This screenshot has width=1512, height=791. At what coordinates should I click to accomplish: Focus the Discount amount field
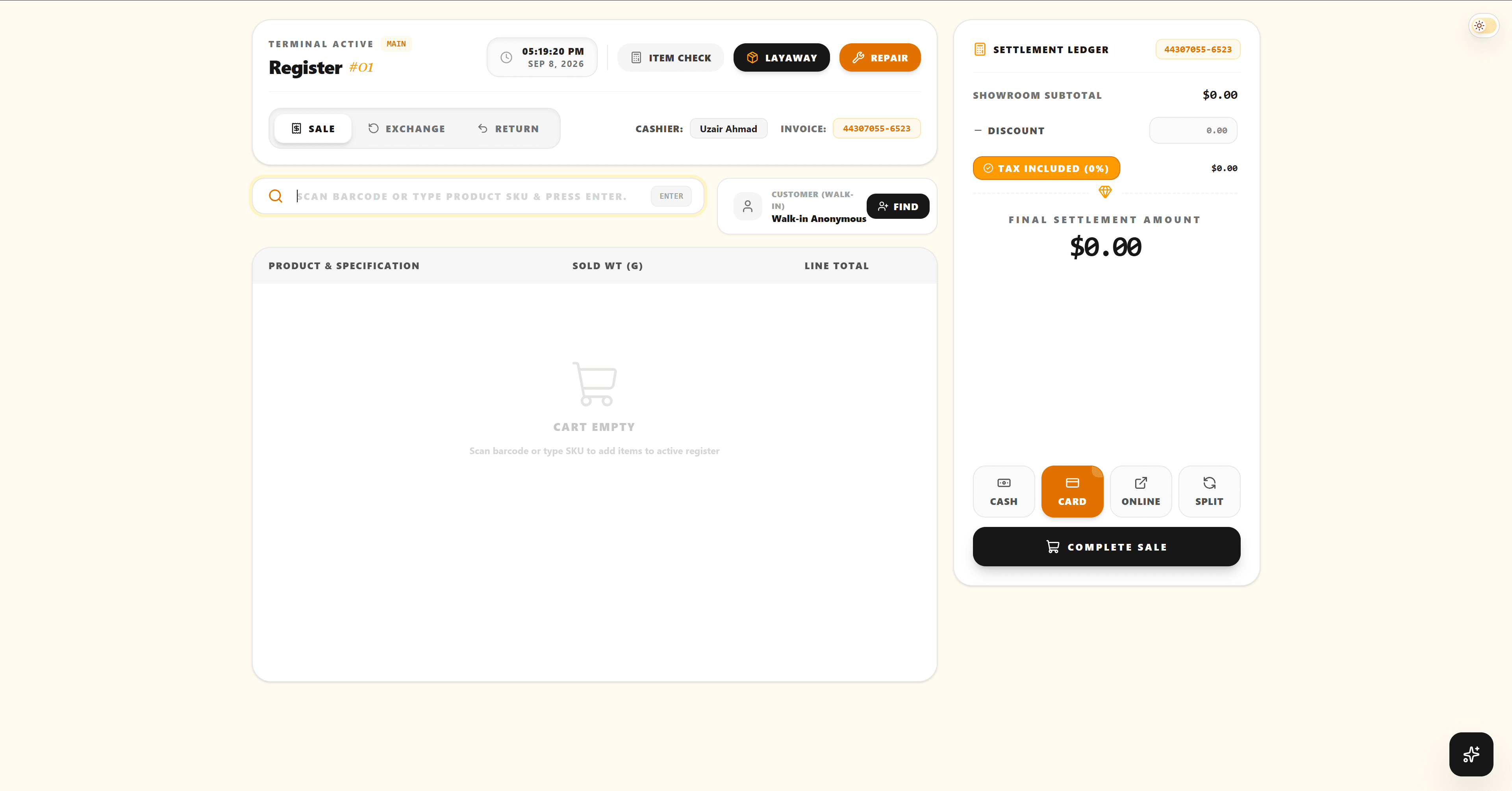point(1193,130)
